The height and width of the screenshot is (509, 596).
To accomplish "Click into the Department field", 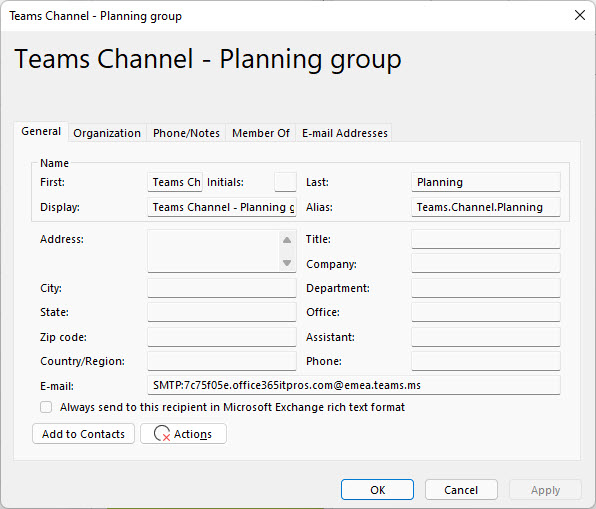I will 486,288.
